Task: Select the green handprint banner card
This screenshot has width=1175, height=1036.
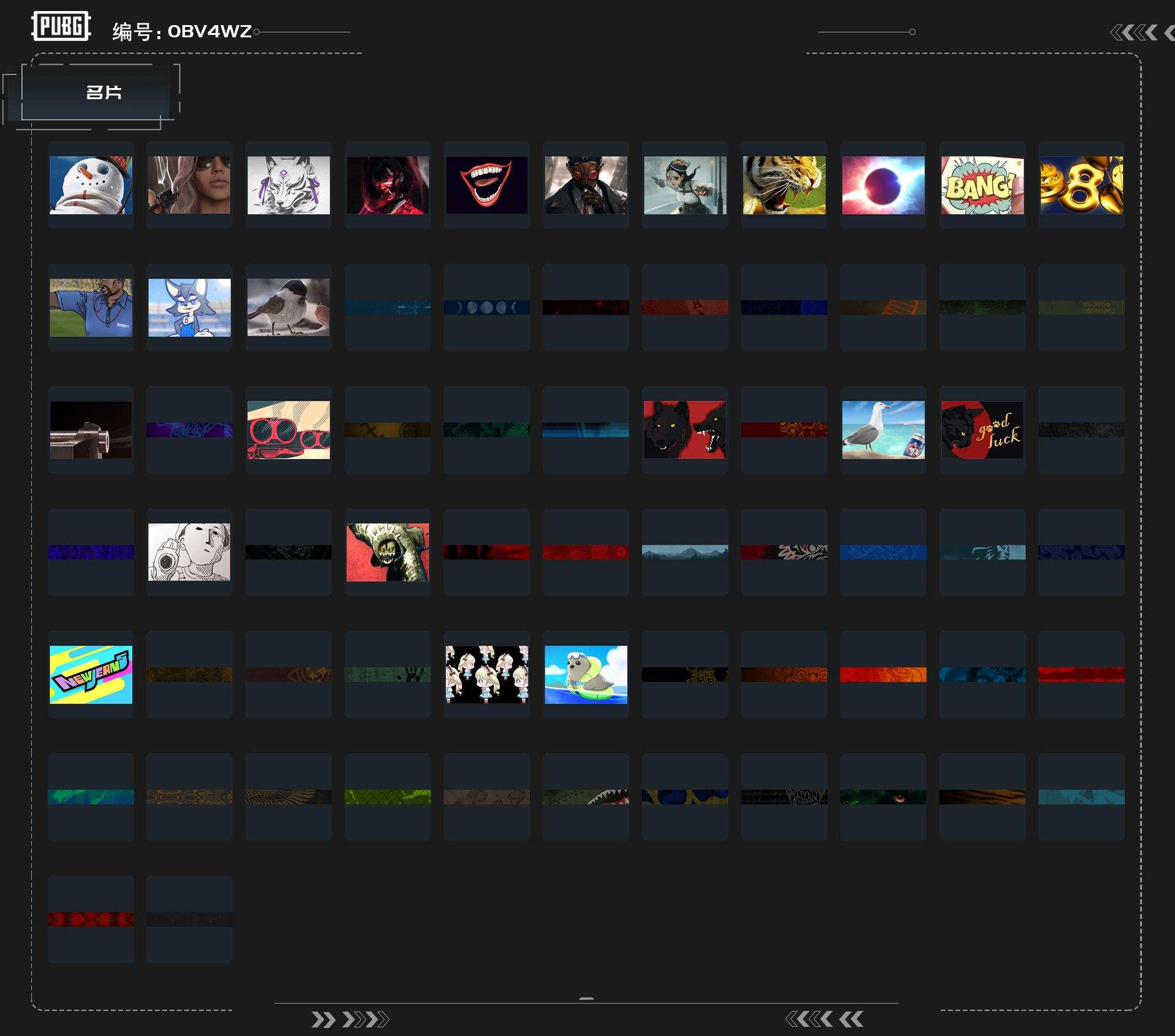Action: coord(387,674)
